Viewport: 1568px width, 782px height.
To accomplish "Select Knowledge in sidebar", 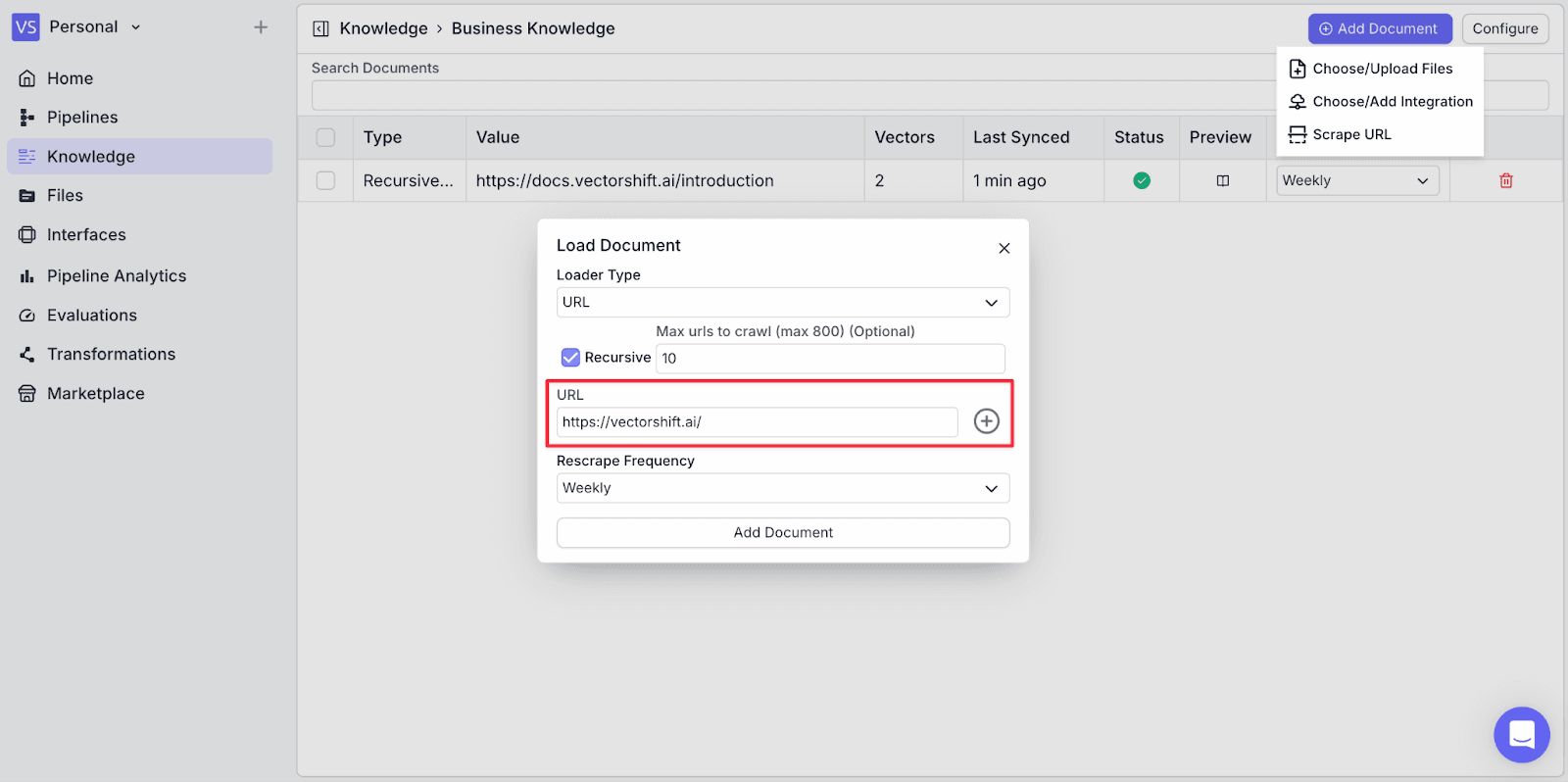I will coord(139,157).
